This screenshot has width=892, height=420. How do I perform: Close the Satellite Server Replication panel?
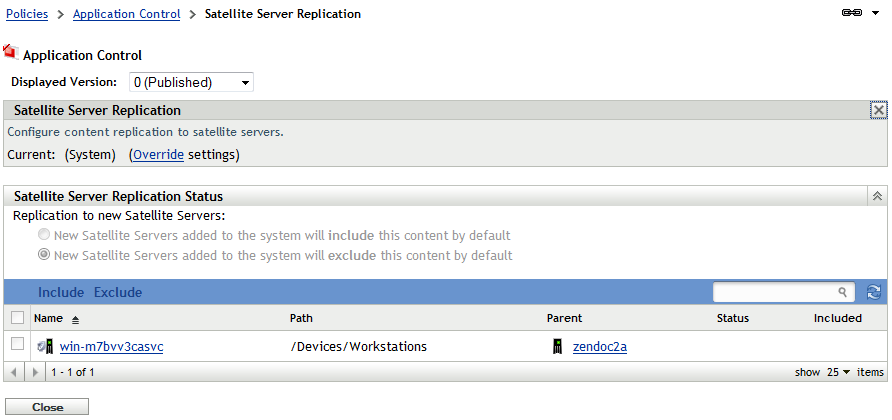coord(878,110)
